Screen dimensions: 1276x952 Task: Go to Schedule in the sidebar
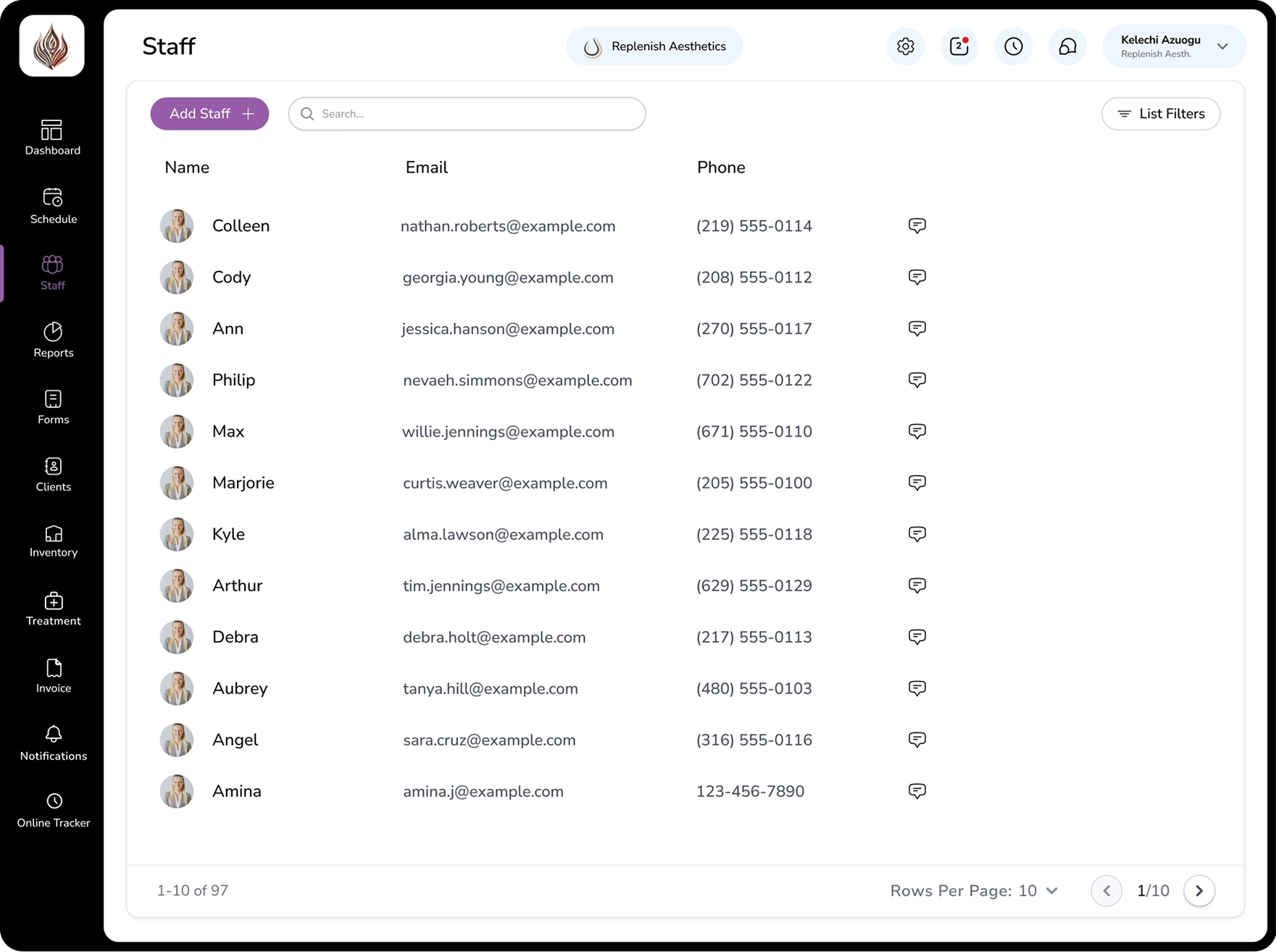53,206
